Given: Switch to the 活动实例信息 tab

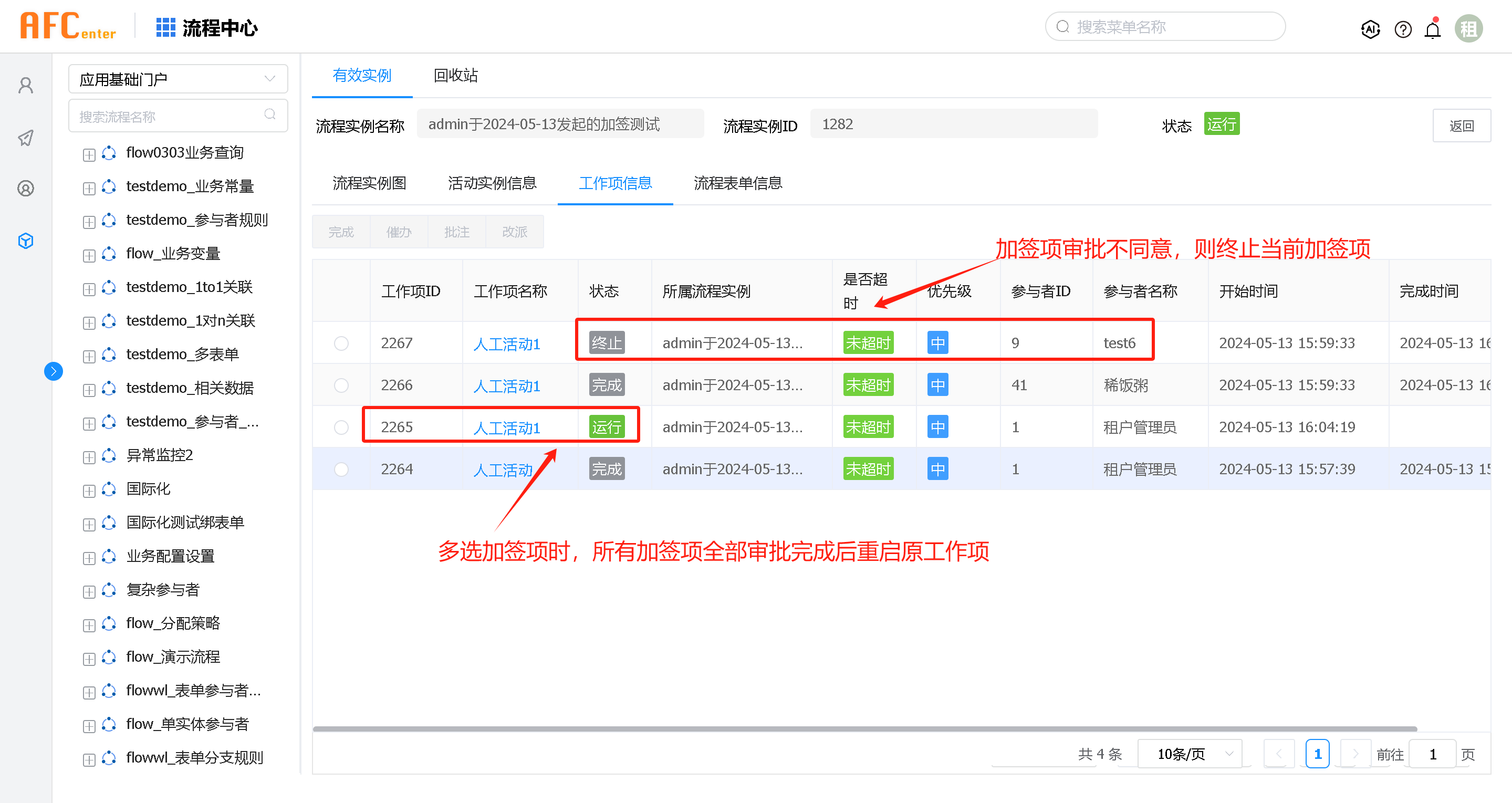Looking at the screenshot, I should coord(492,183).
